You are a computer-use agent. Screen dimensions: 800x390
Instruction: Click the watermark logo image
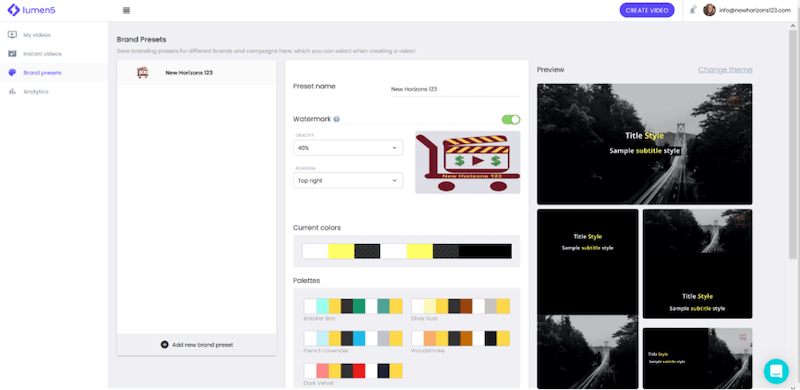(x=468, y=162)
